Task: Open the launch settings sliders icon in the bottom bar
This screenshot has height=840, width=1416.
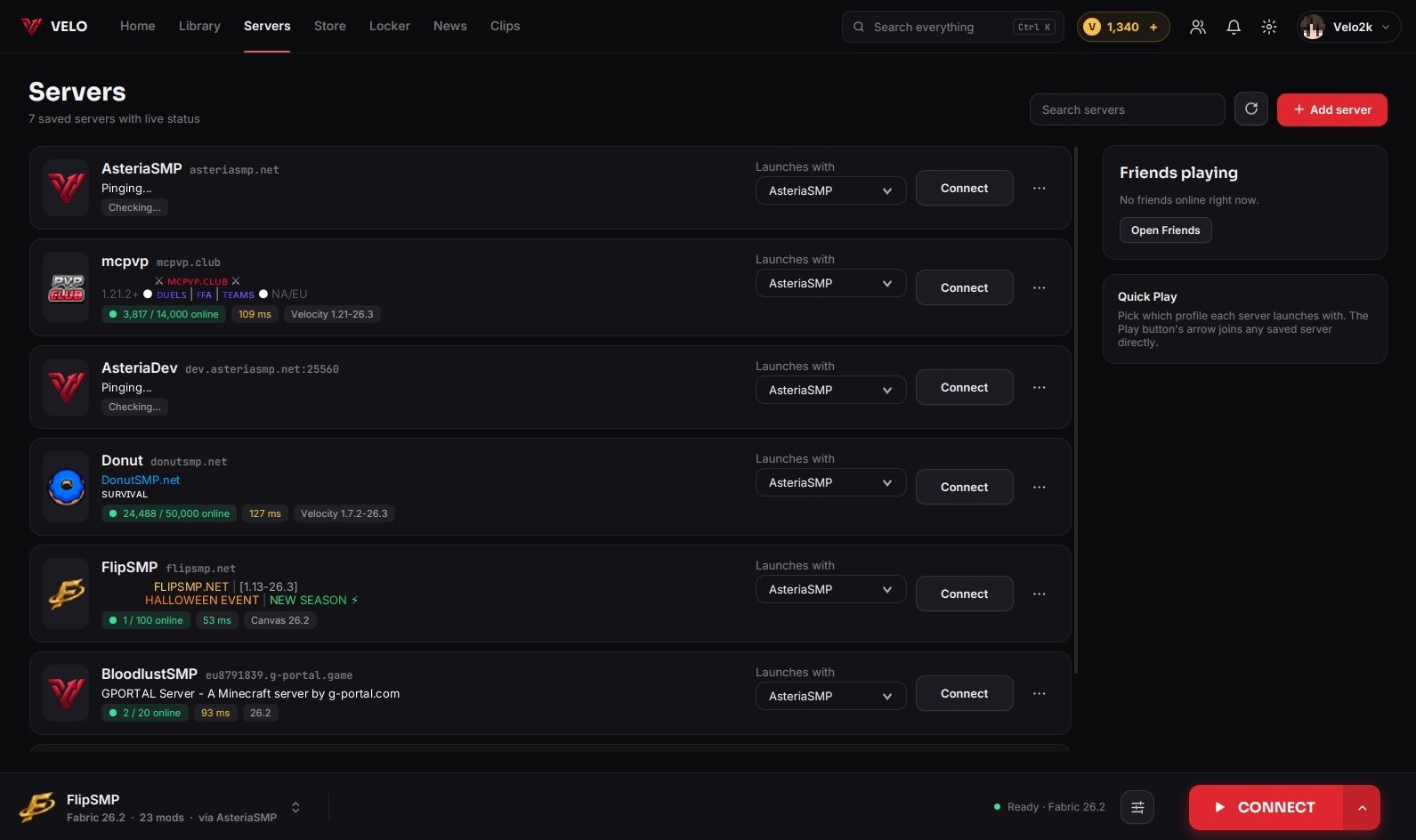Action: click(1137, 807)
